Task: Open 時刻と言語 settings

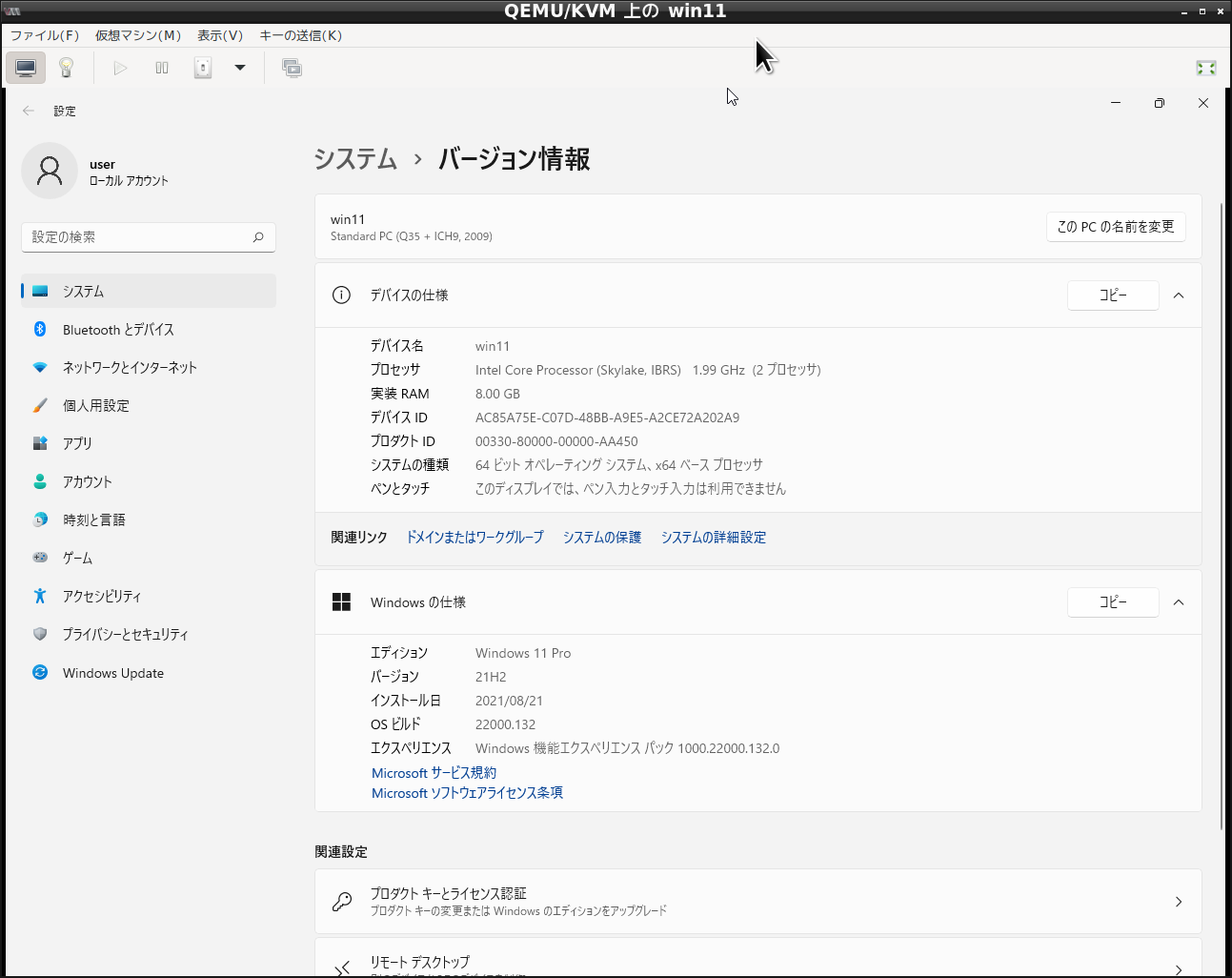Action: [x=149, y=520]
